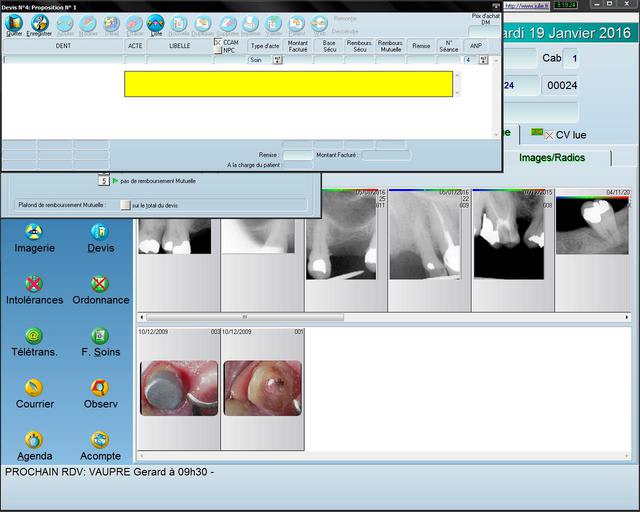Viewport: 640px width, 512px height.
Task: Click the yellow highlighted description field
Action: tap(289, 84)
